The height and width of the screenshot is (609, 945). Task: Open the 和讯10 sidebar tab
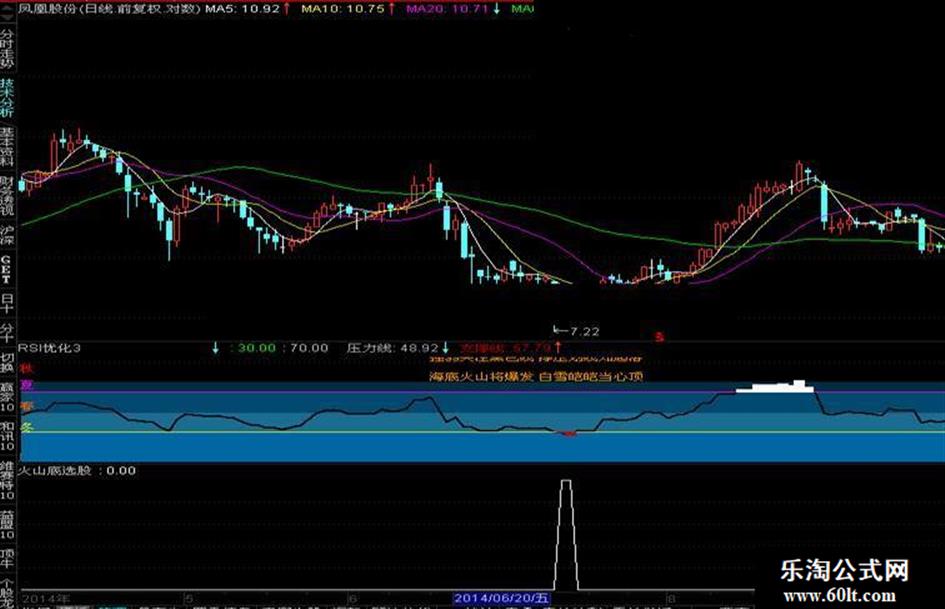[x=7, y=436]
